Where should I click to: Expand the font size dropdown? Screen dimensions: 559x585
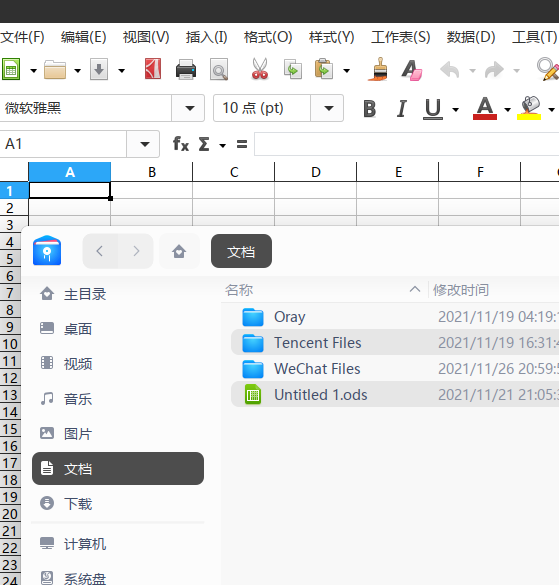click(x=328, y=108)
